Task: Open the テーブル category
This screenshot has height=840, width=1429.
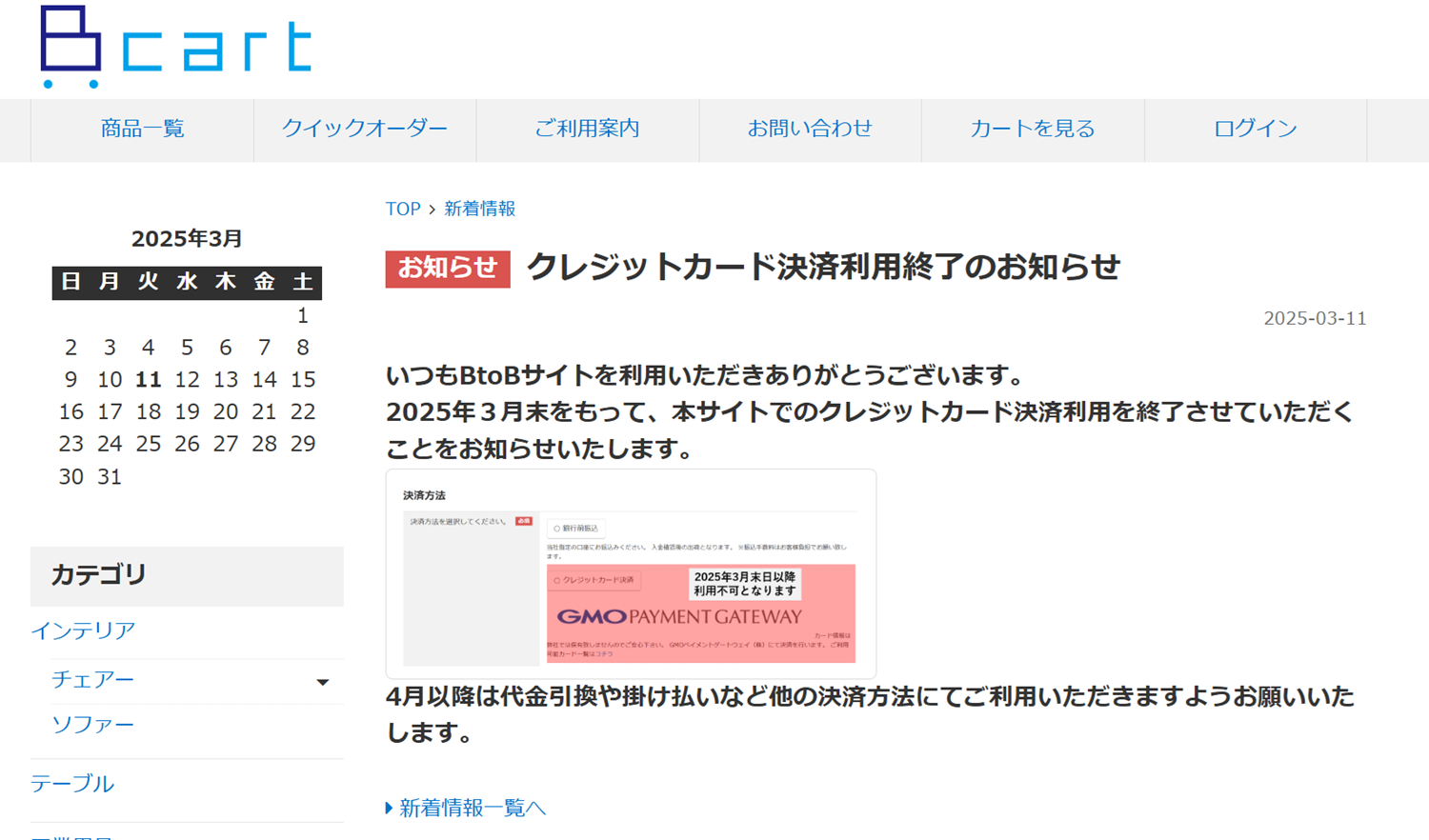Action: tap(72, 784)
